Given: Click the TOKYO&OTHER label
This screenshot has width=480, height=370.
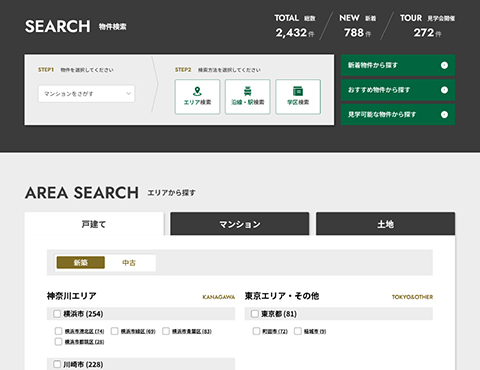Looking at the screenshot, I should click(412, 297).
